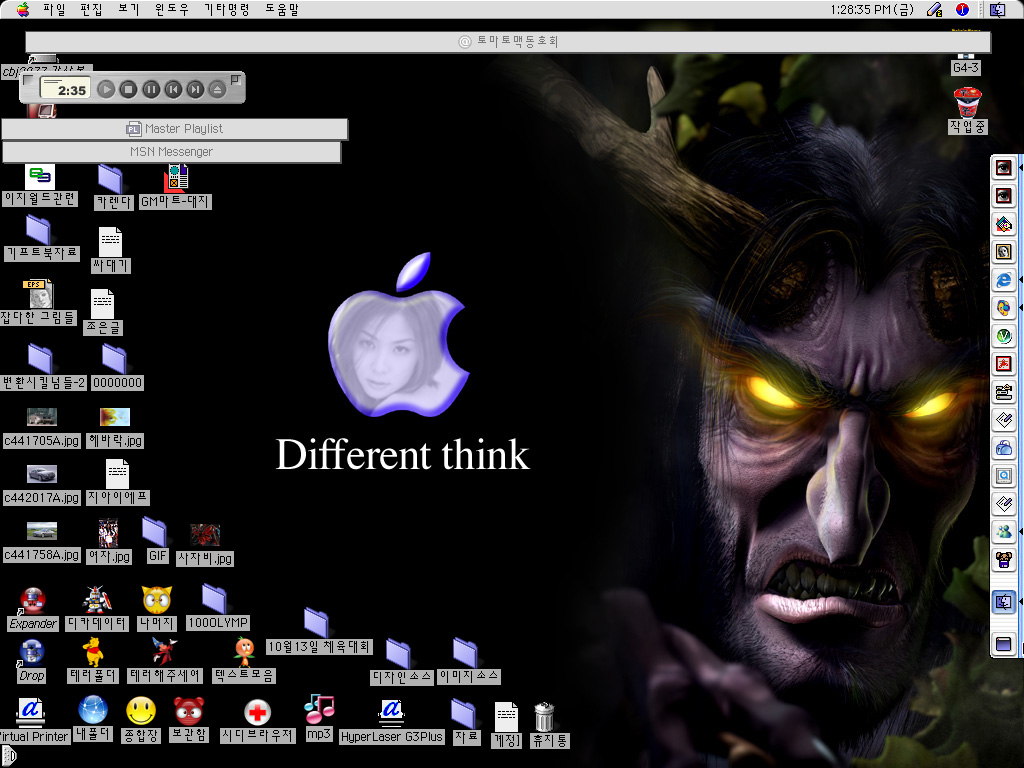
Task: Launch Internet Explorer from the launcher strip
Action: click(1003, 280)
